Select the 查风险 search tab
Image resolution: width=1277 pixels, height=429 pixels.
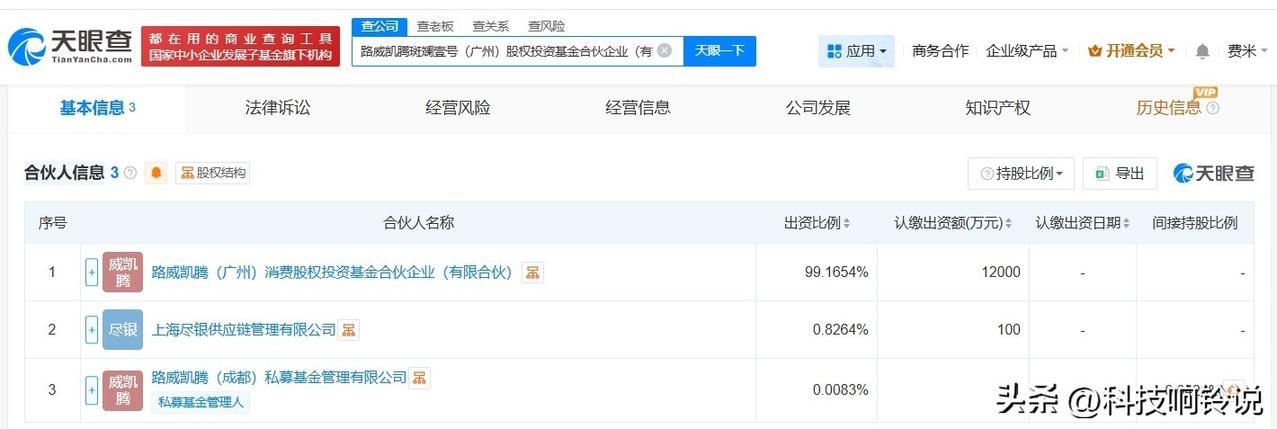click(546, 26)
